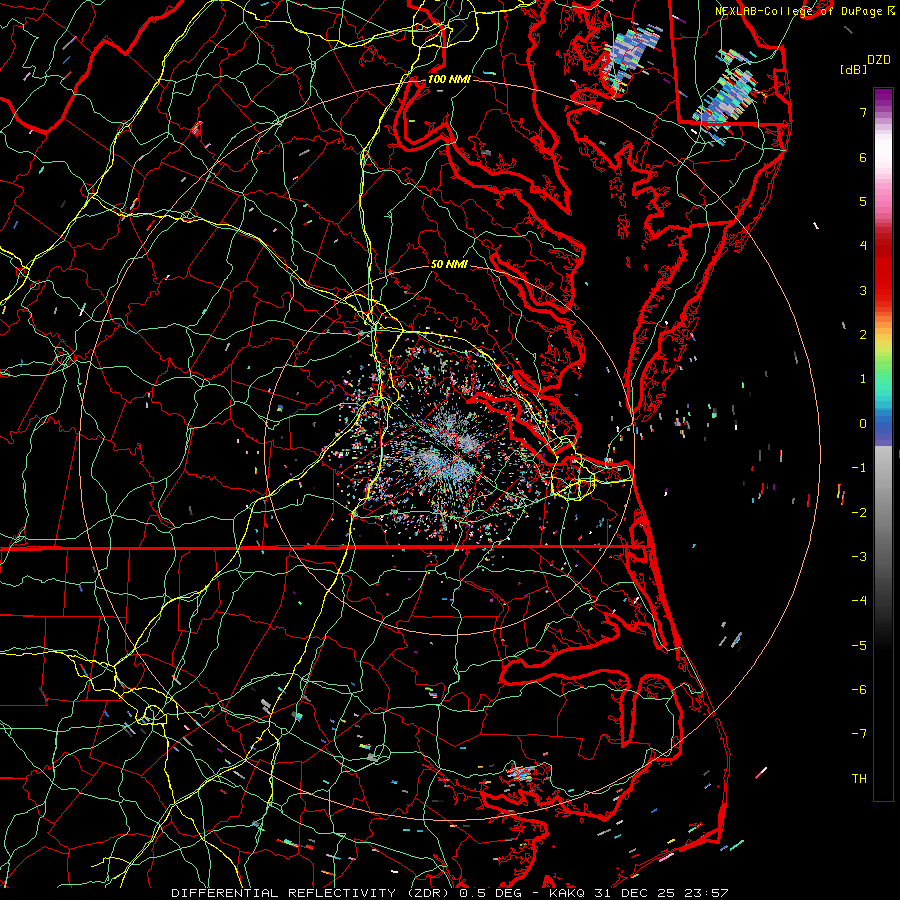Screen dimensions: 900x900
Task: Click the TH label on color scale
Action: coord(859,779)
